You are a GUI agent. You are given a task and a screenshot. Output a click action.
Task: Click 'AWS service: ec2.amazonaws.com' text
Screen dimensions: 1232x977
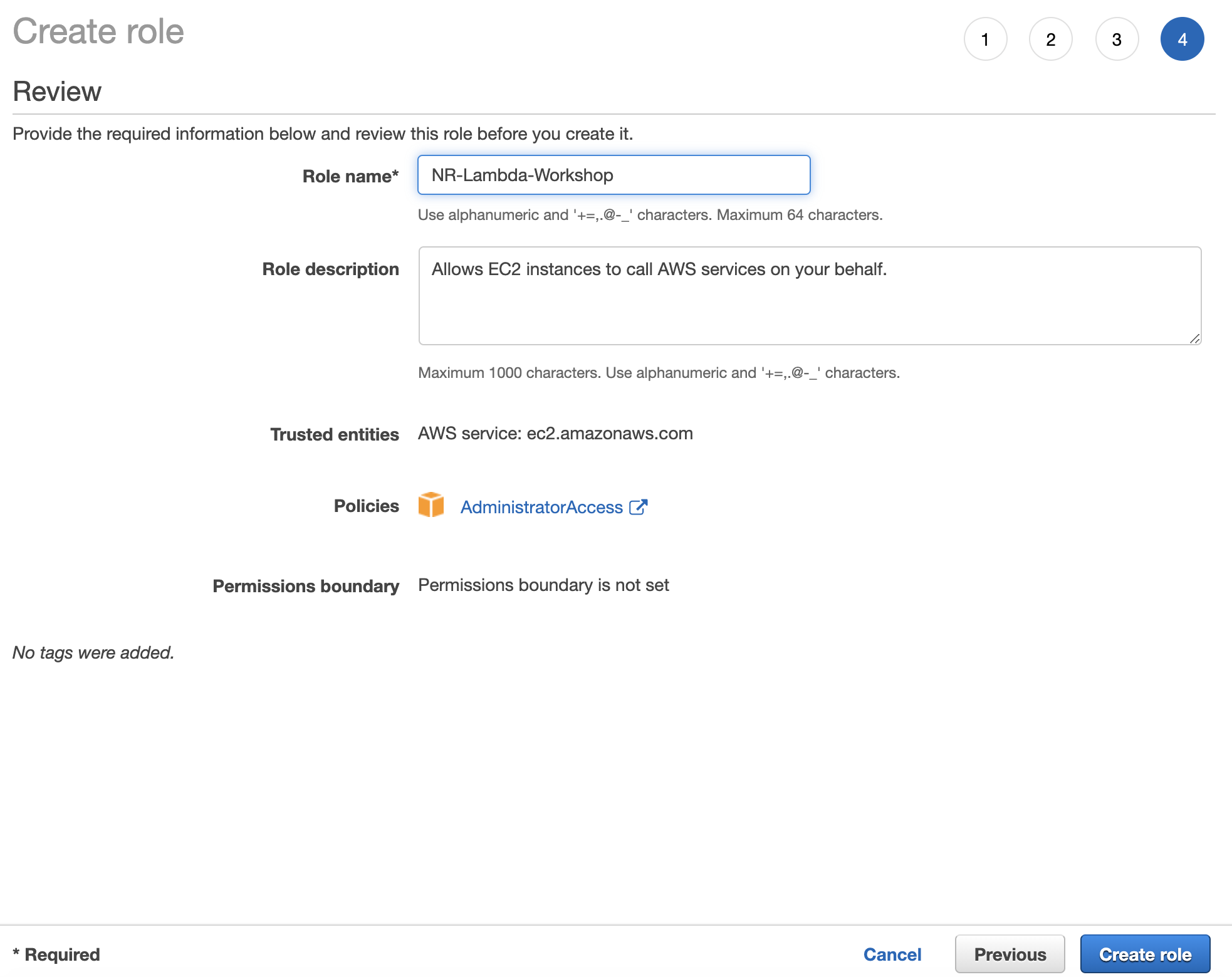coord(555,434)
